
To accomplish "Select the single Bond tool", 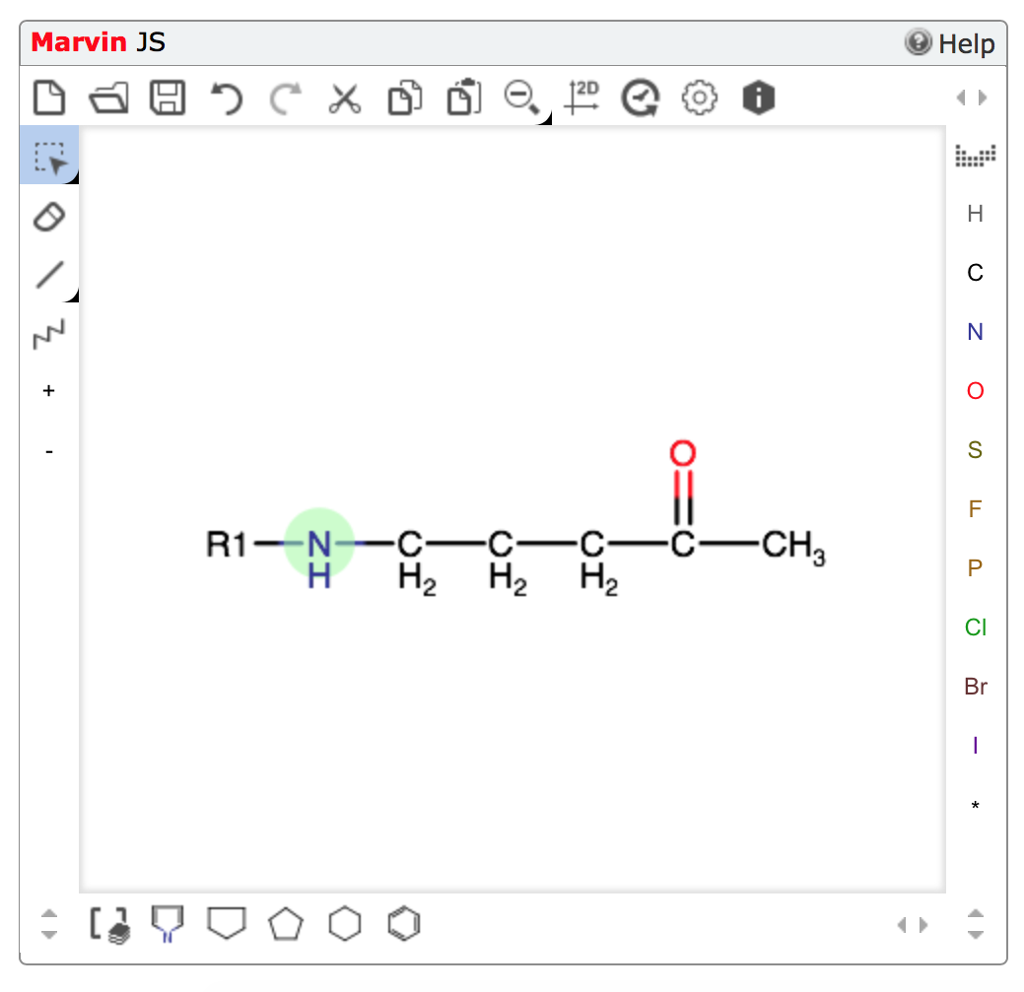I will [x=49, y=274].
